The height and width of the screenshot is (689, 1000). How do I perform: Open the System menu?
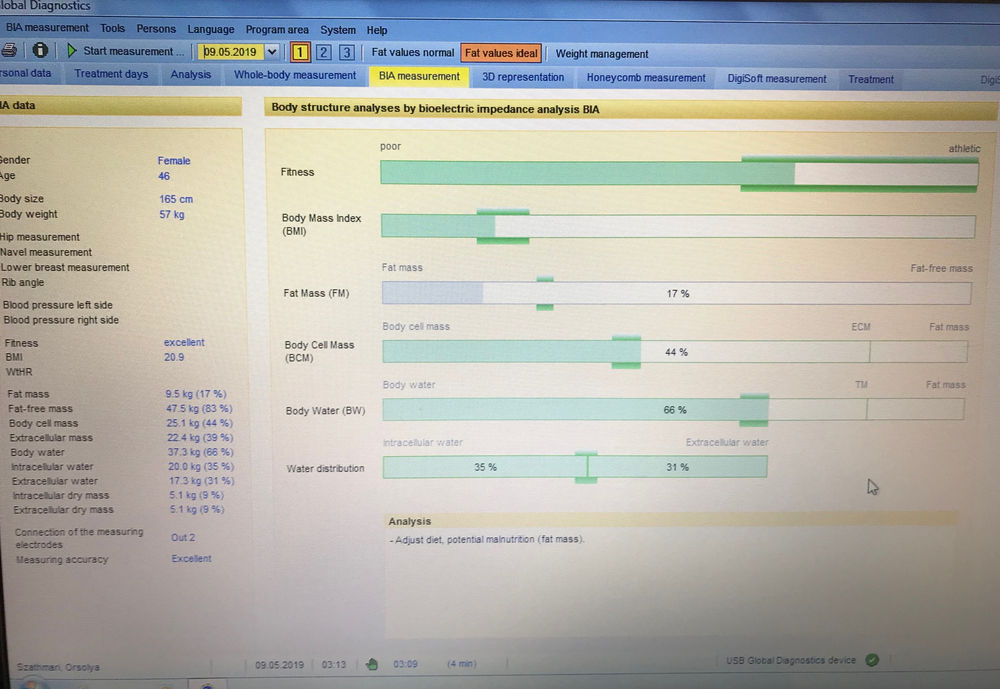point(338,29)
